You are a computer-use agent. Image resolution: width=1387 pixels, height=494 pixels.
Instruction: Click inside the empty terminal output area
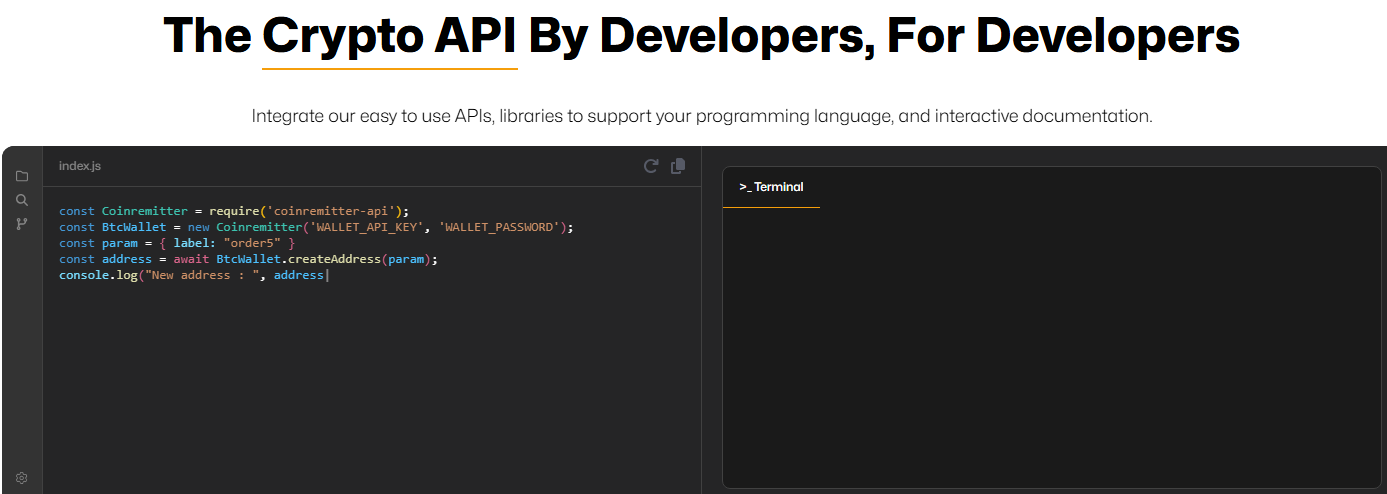(1050, 350)
